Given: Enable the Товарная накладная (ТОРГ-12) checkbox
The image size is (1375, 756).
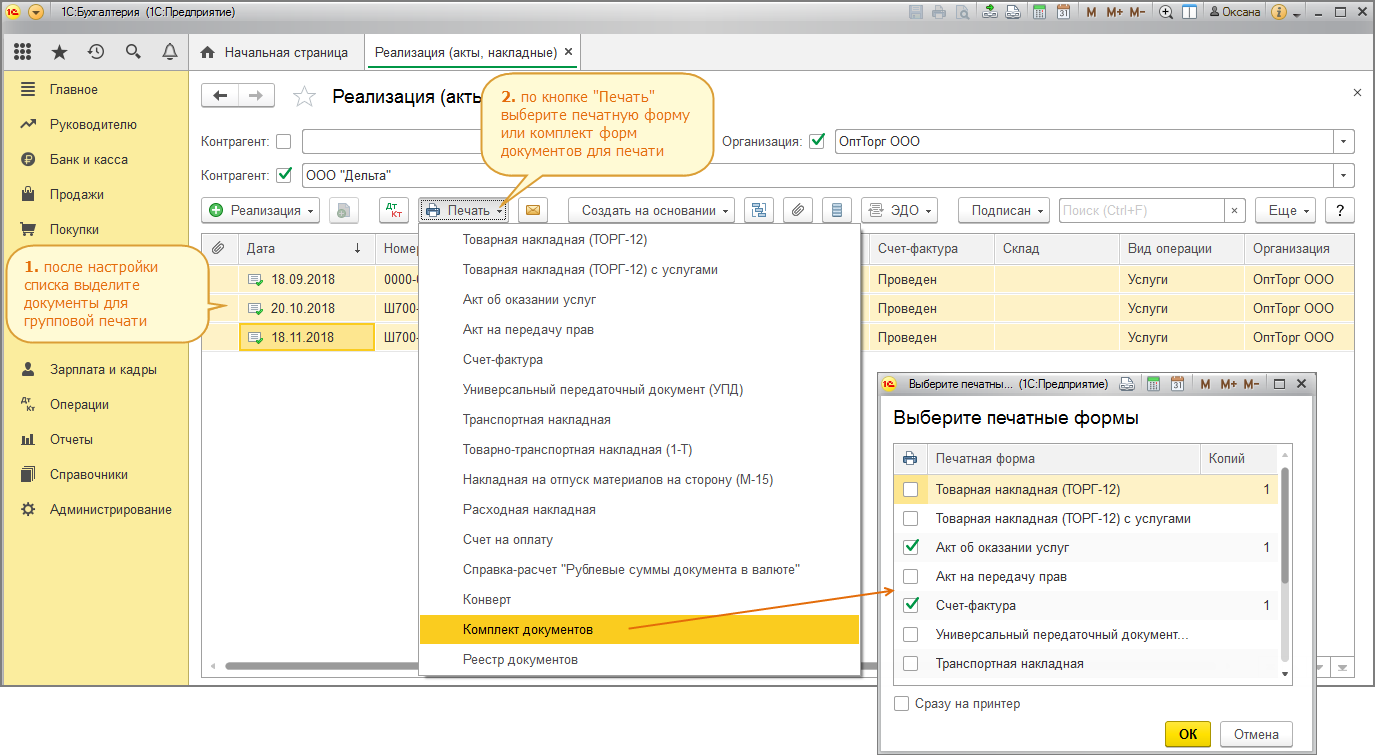Looking at the screenshot, I should (x=910, y=490).
